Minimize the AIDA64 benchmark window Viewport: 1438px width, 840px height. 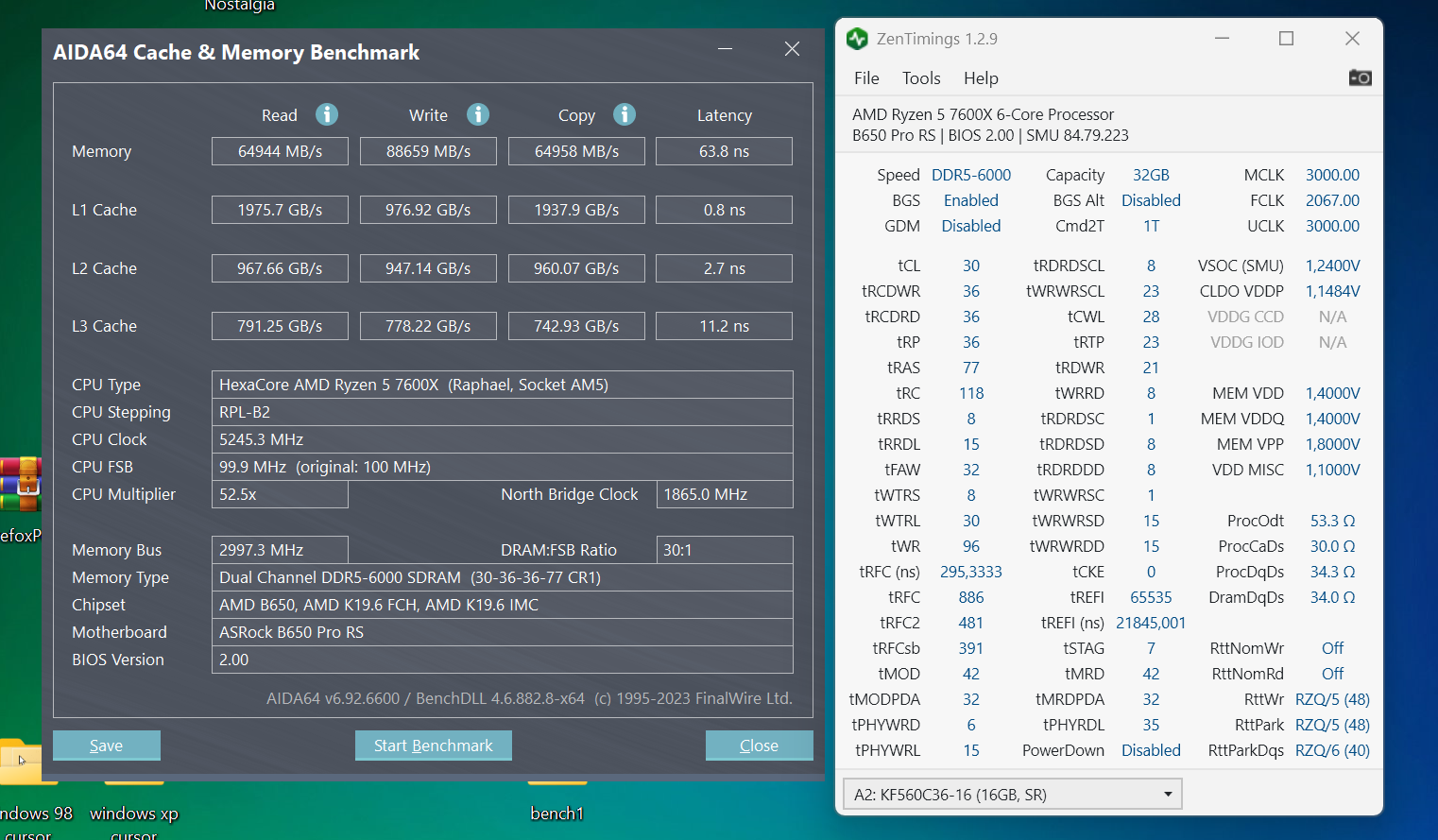(725, 49)
